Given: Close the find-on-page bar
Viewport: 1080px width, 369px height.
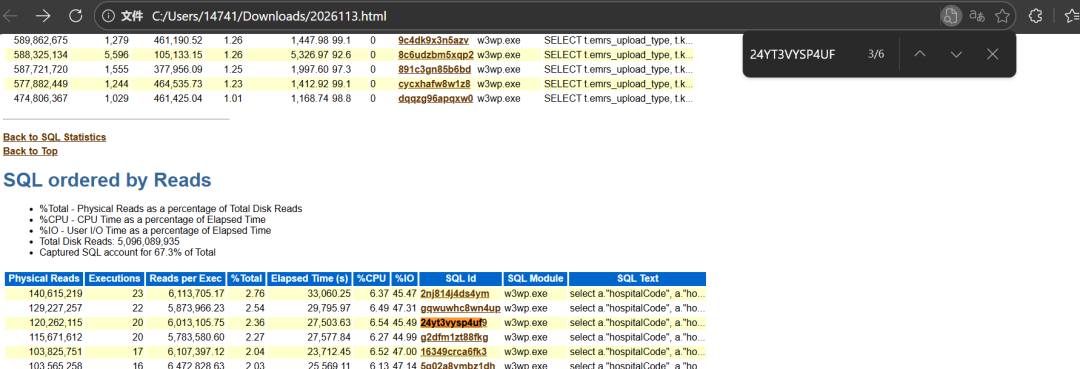Looking at the screenshot, I should 993,54.
